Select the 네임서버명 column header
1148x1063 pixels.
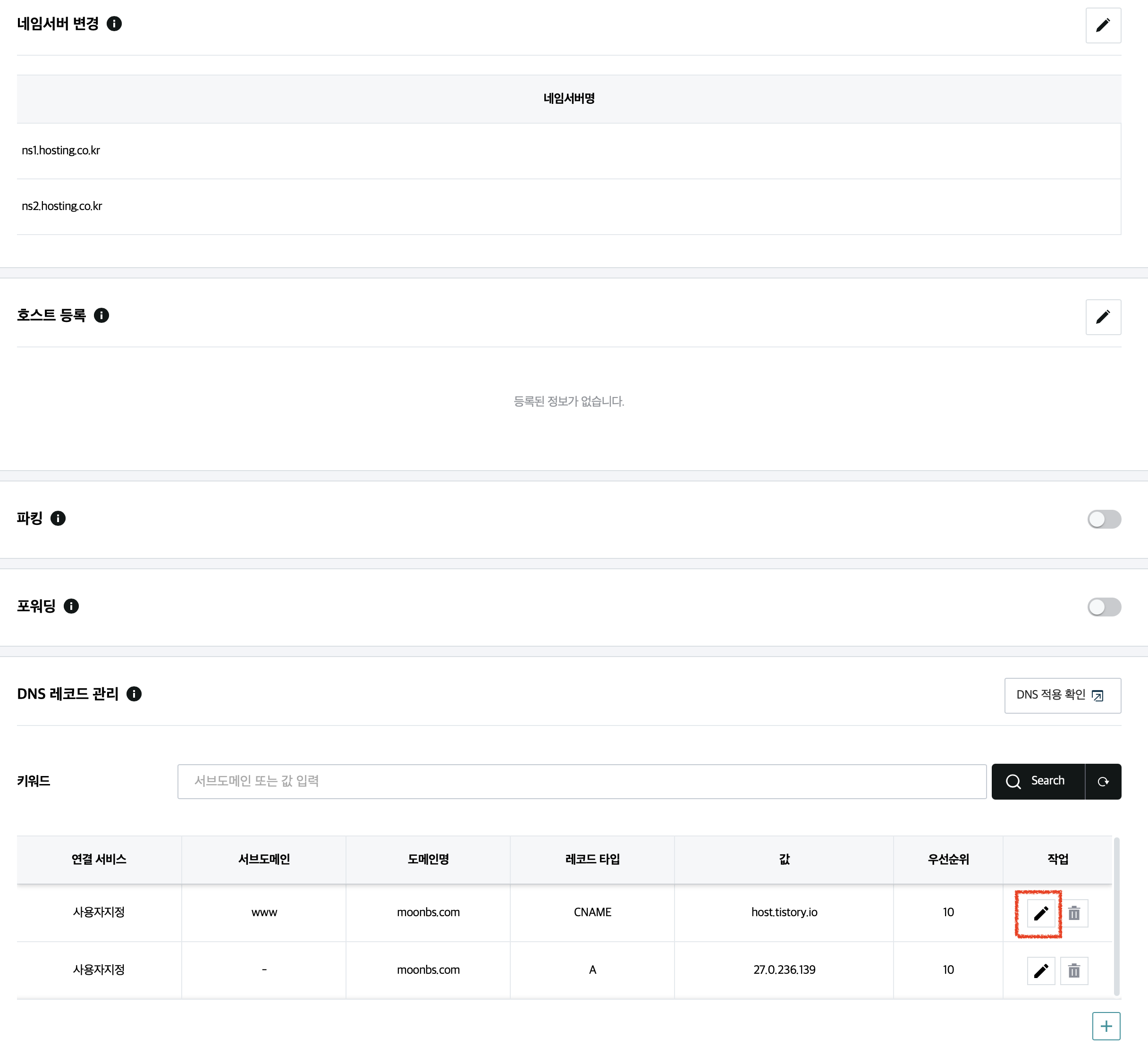coord(569,98)
